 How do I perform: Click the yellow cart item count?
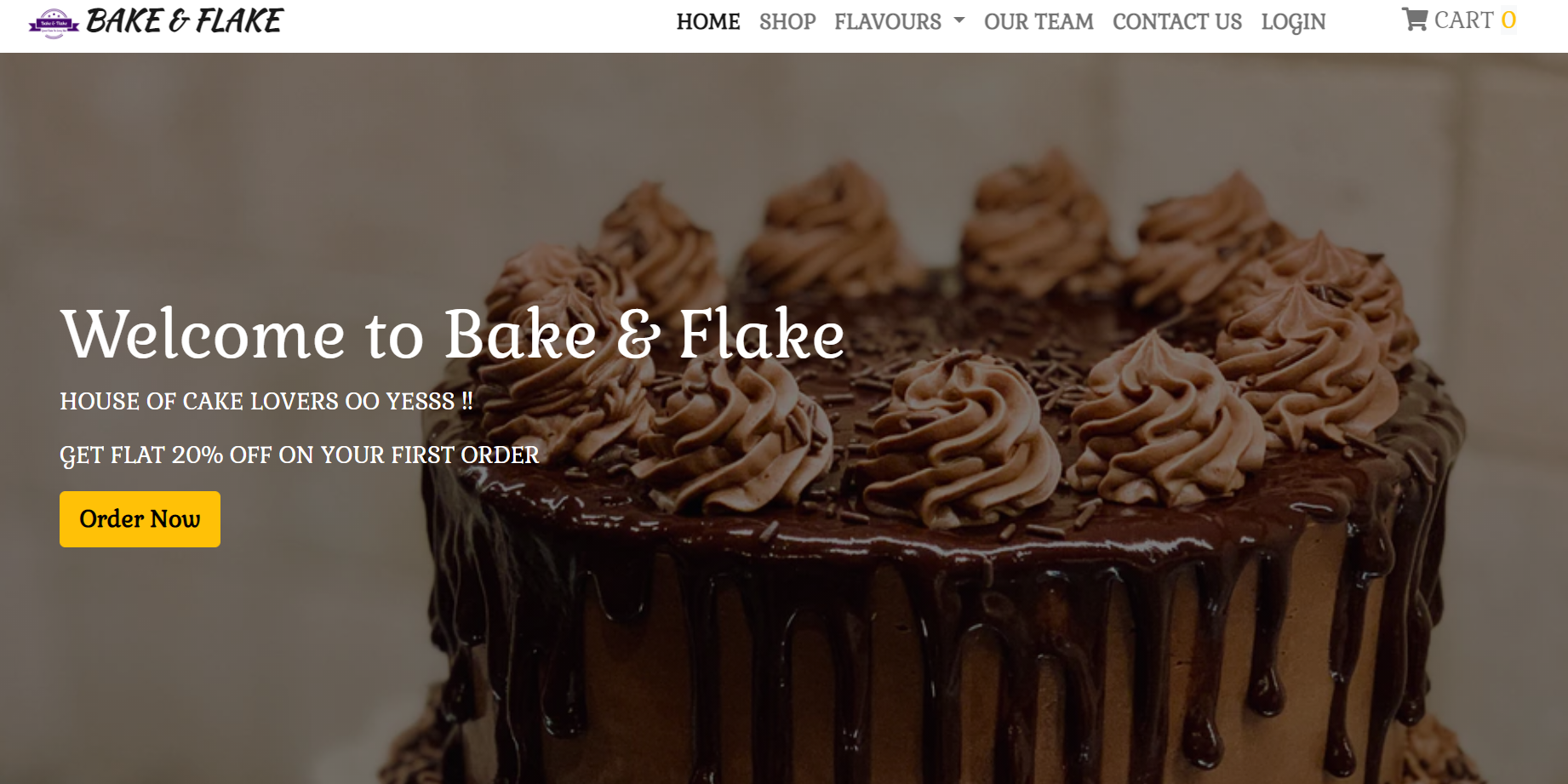[x=1508, y=20]
